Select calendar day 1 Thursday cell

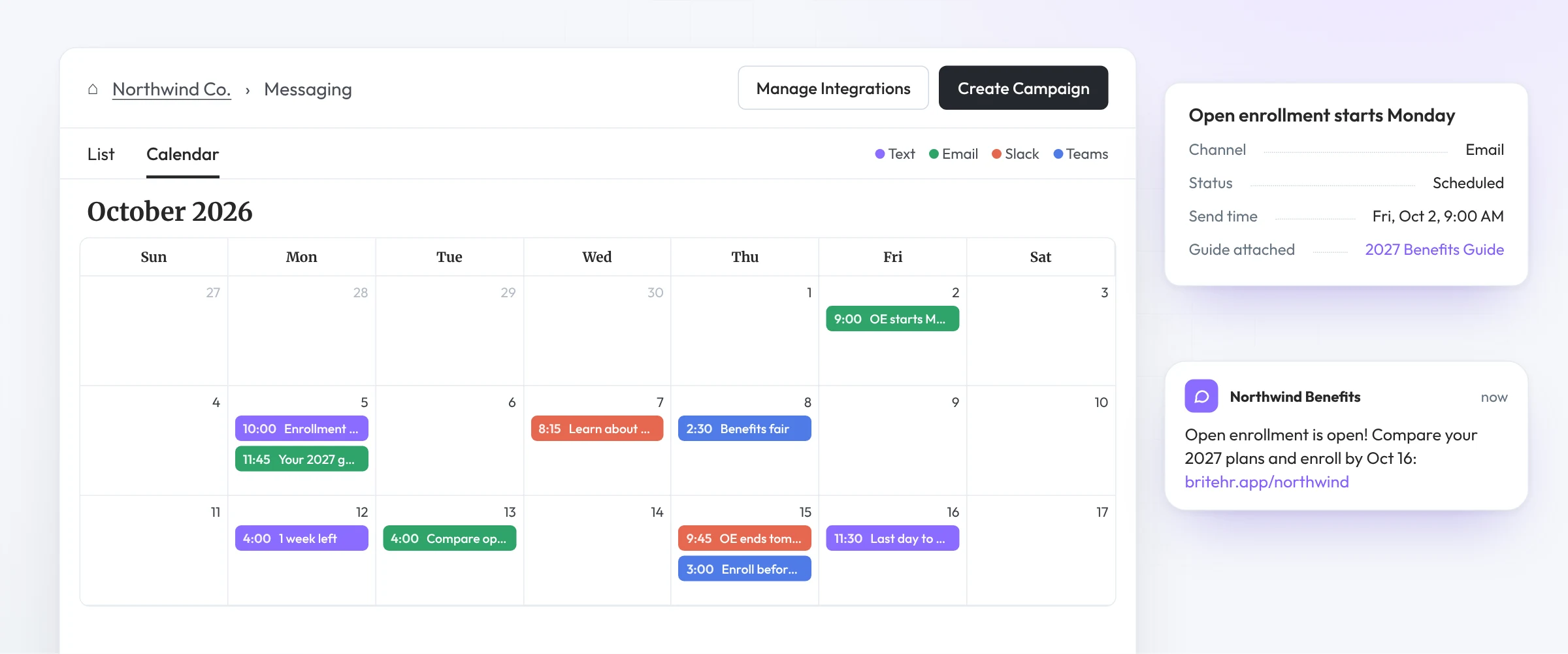coord(745,331)
